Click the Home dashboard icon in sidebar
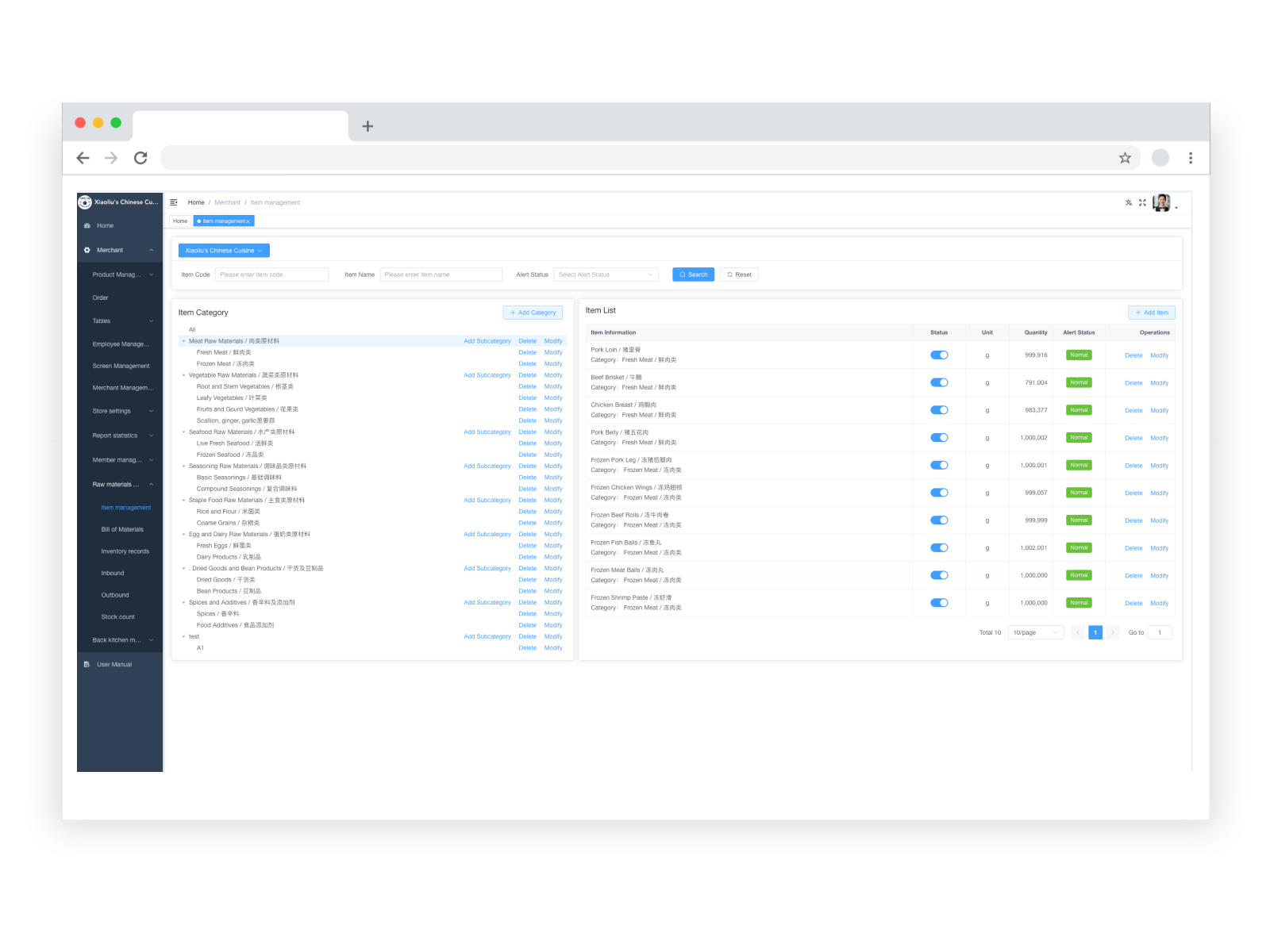This screenshot has width=1270, height=952. tap(87, 226)
